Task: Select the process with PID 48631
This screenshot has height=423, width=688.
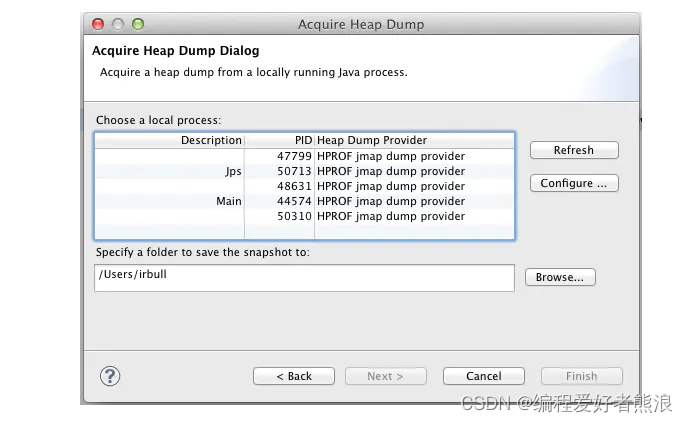Action: tap(304, 186)
